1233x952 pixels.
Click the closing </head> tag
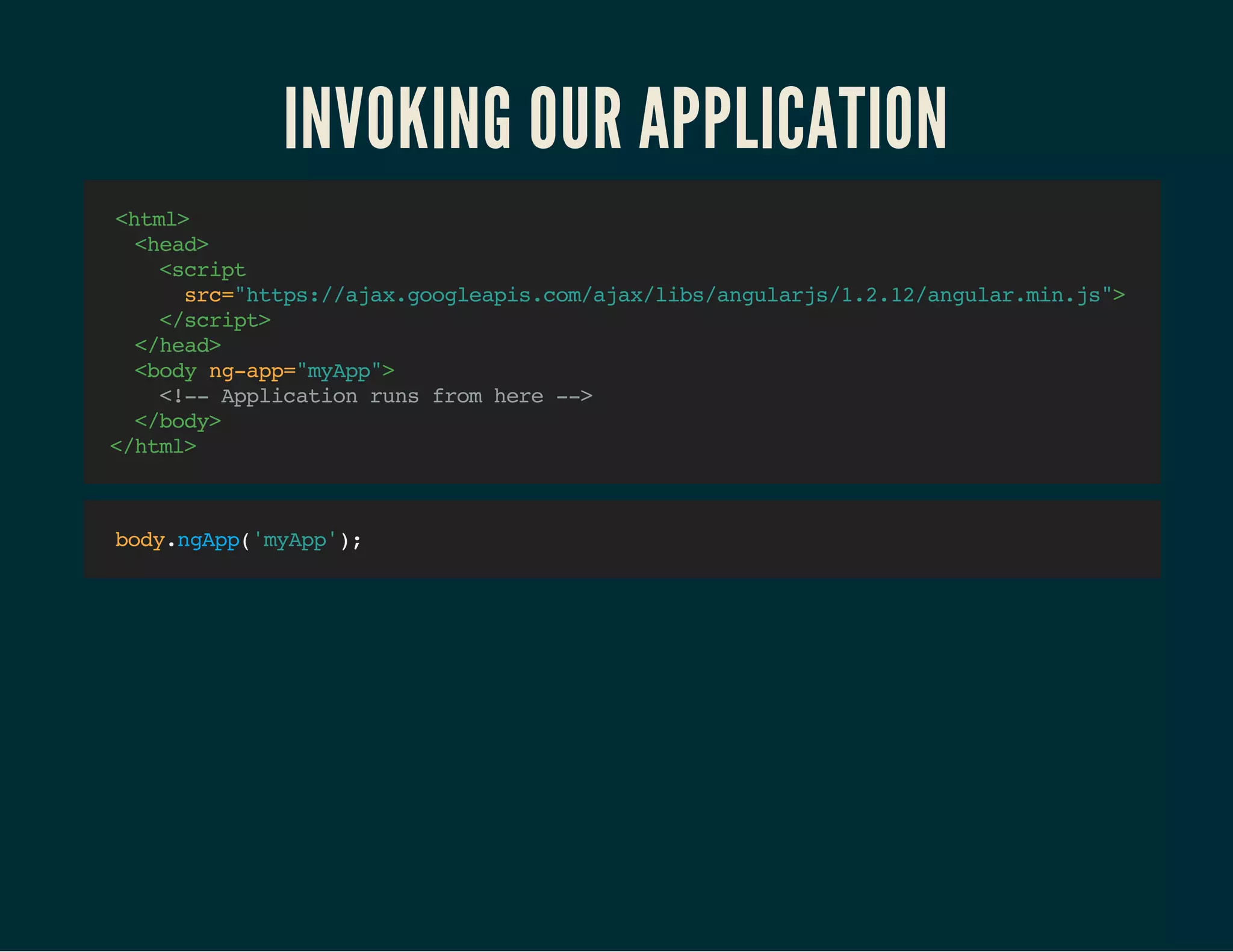coord(178,345)
